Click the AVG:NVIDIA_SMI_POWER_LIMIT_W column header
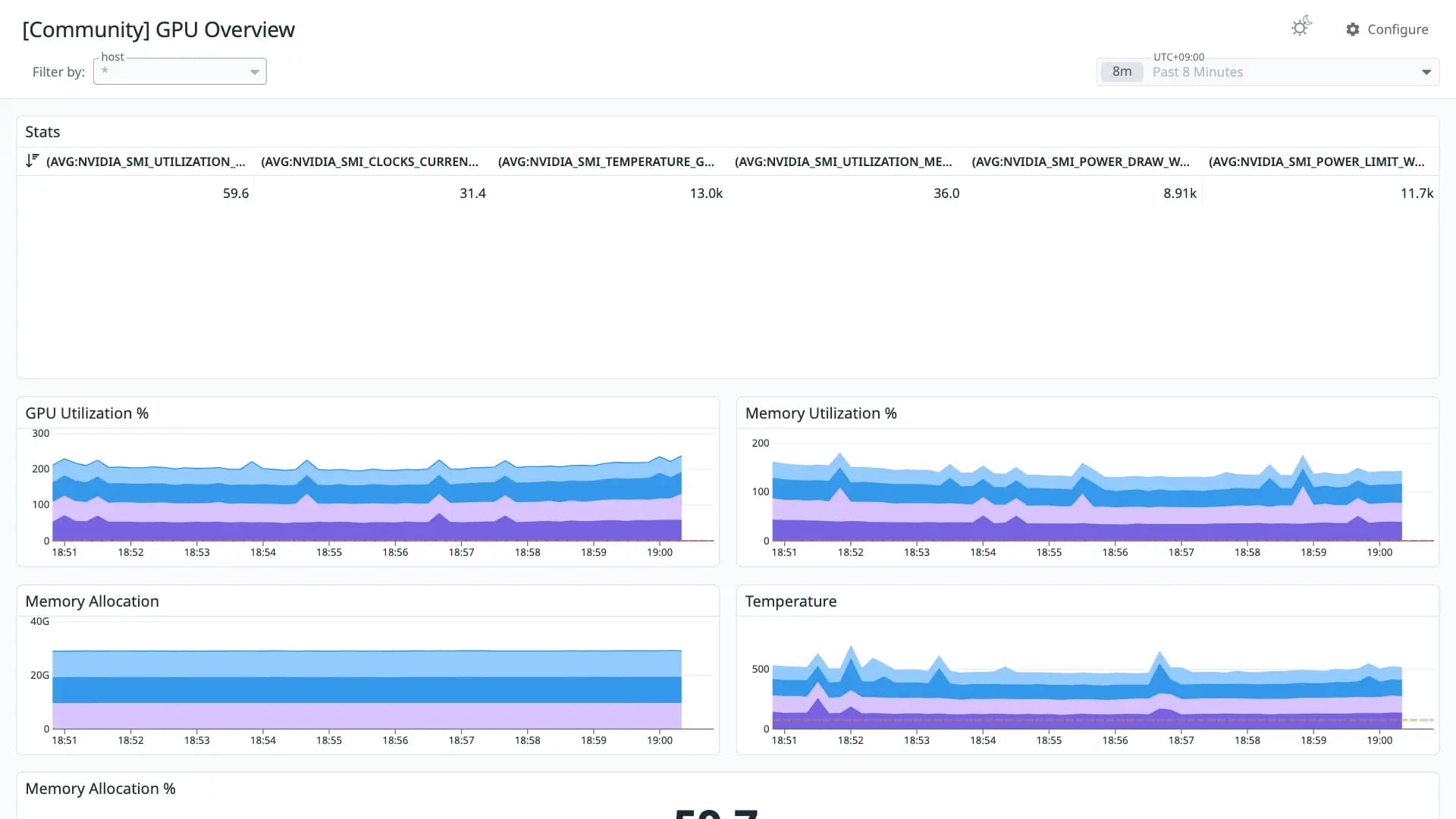Viewport: 1456px width, 819px height. [1316, 162]
